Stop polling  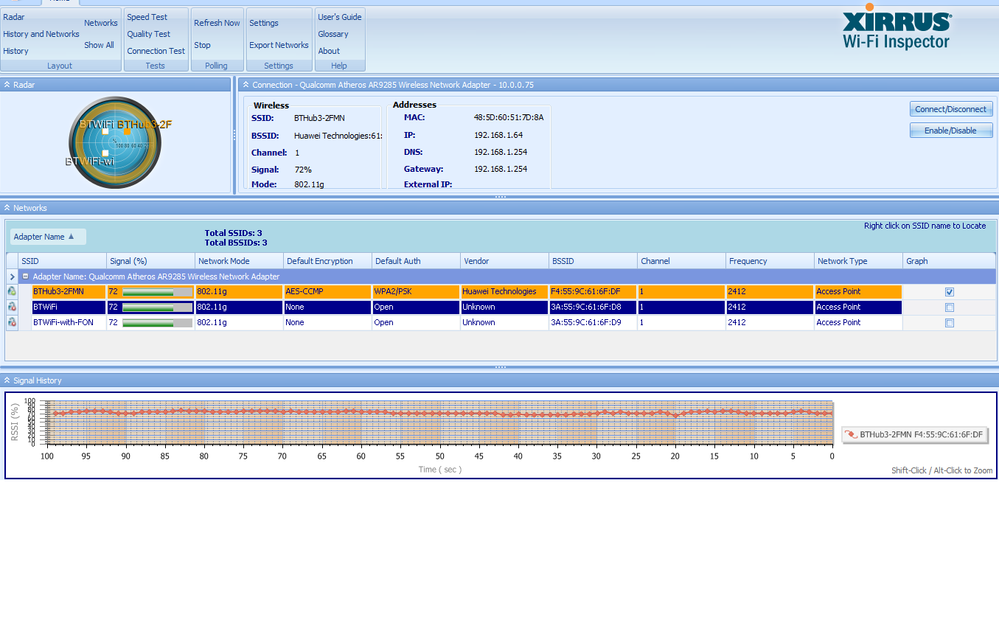click(202, 45)
